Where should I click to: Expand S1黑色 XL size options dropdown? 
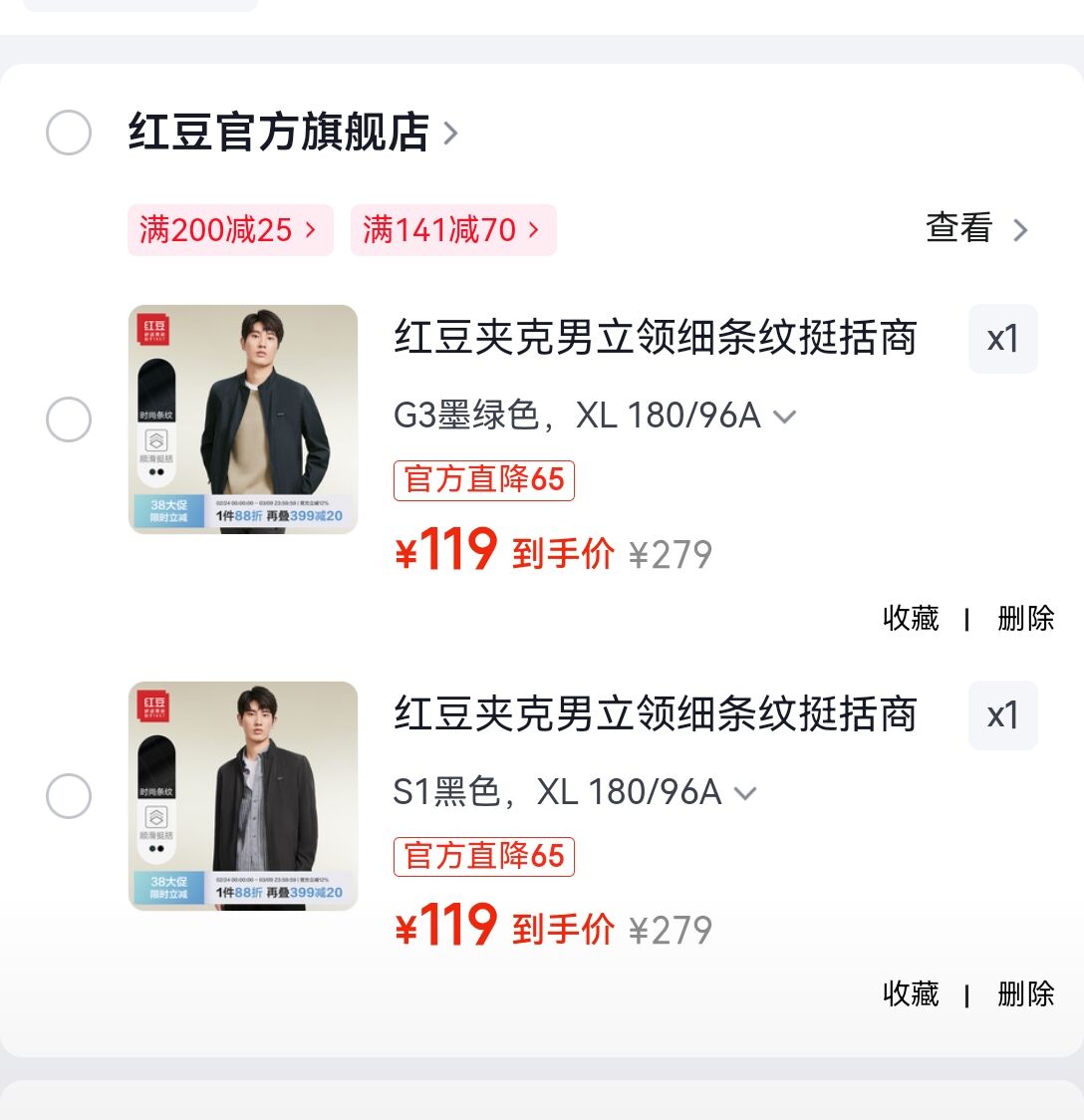[745, 793]
